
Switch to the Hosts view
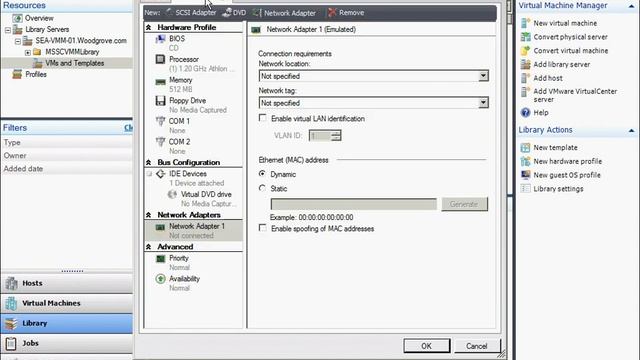67,283
